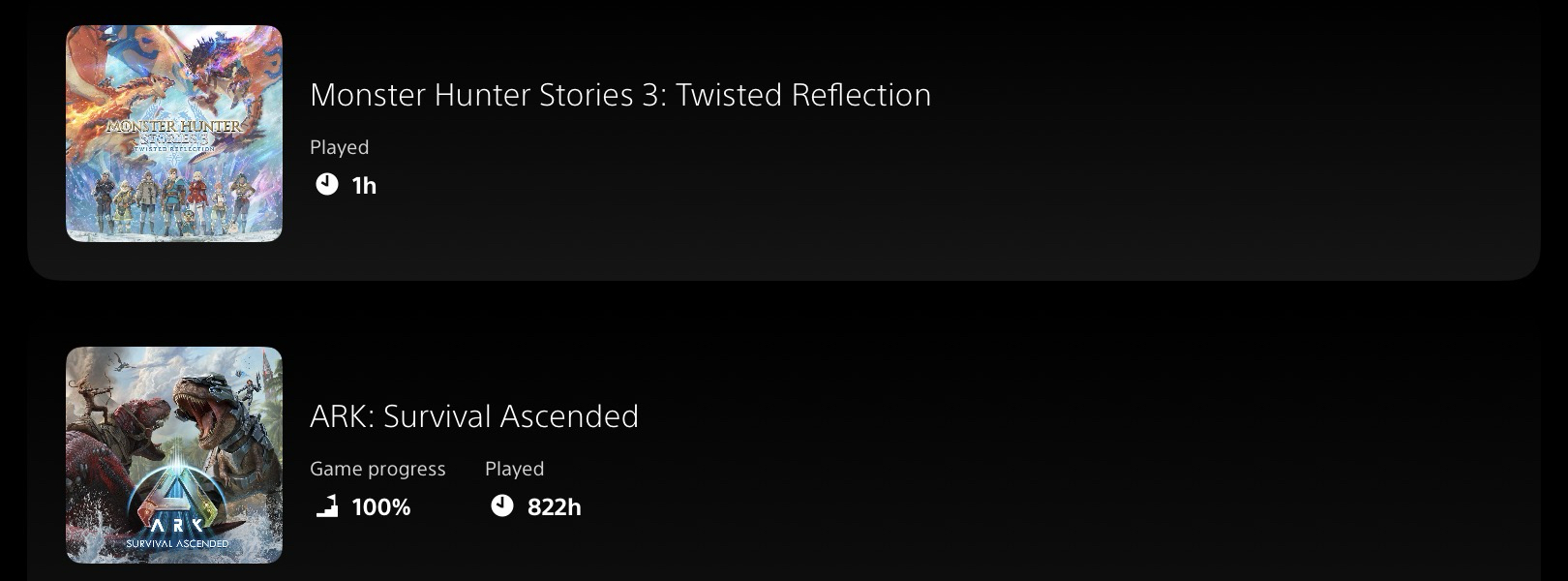The height and width of the screenshot is (581, 1568).
Task: Open the ARK: Survival Ascended cover art
Action: click(174, 455)
